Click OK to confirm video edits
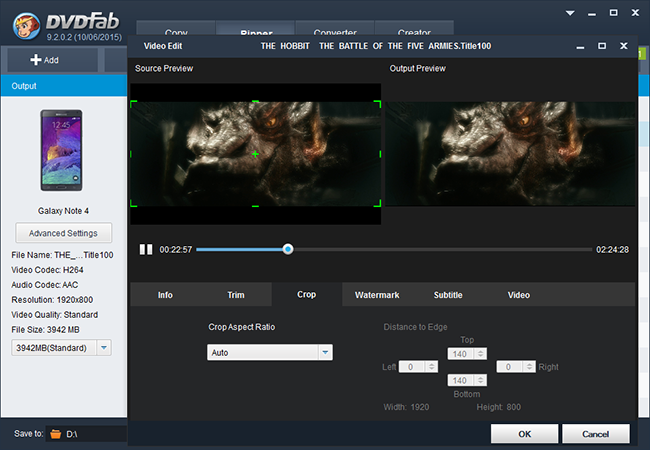The width and height of the screenshot is (650, 450). point(524,434)
